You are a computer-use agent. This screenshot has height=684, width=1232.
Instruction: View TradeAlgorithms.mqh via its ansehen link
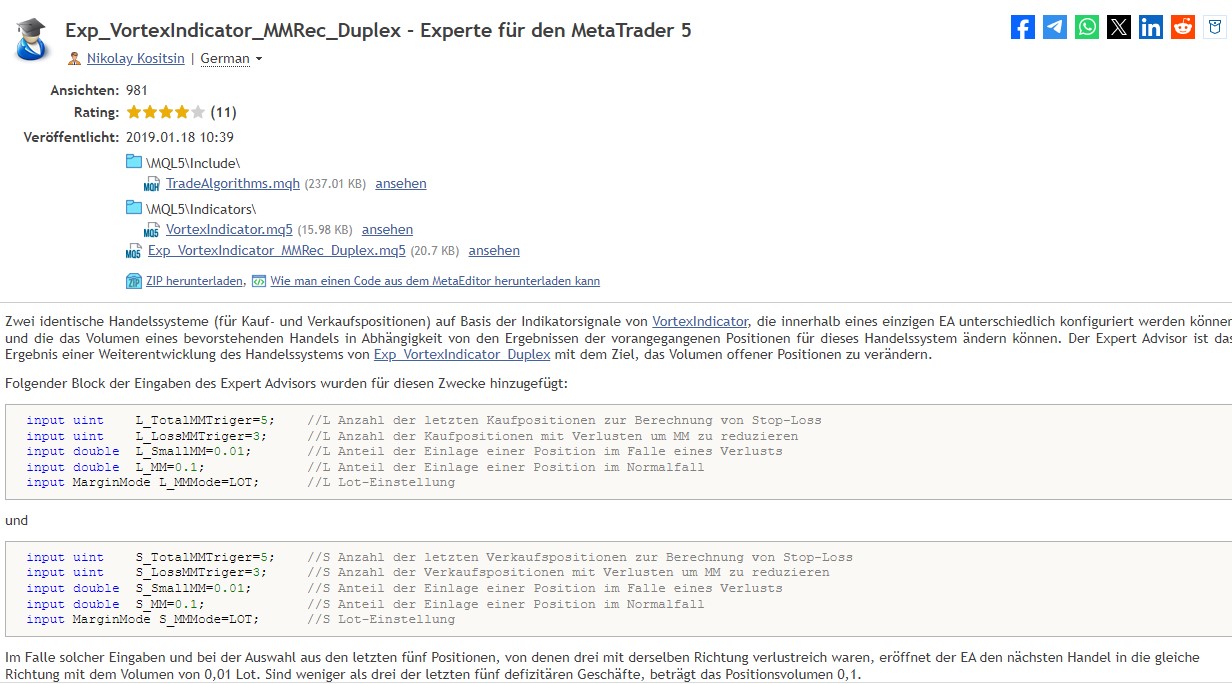point(401,184)
